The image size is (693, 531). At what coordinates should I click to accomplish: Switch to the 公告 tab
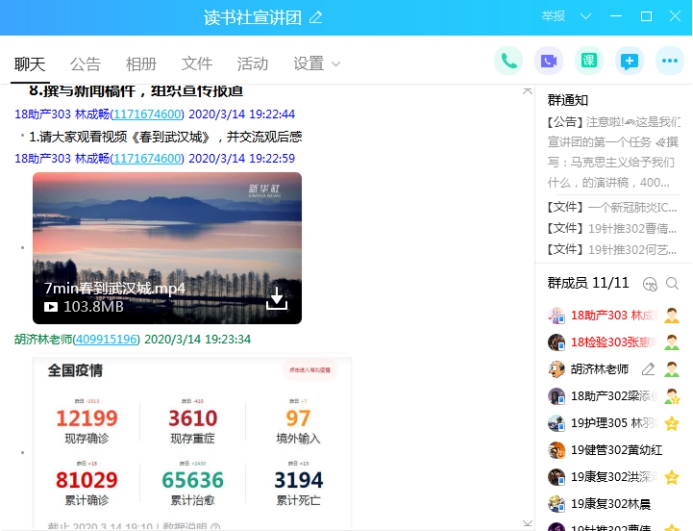85,64
